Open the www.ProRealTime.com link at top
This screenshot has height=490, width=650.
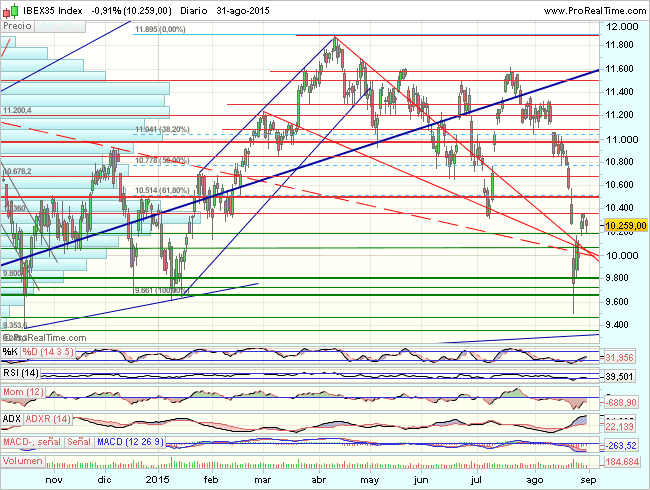pos(595,11)
